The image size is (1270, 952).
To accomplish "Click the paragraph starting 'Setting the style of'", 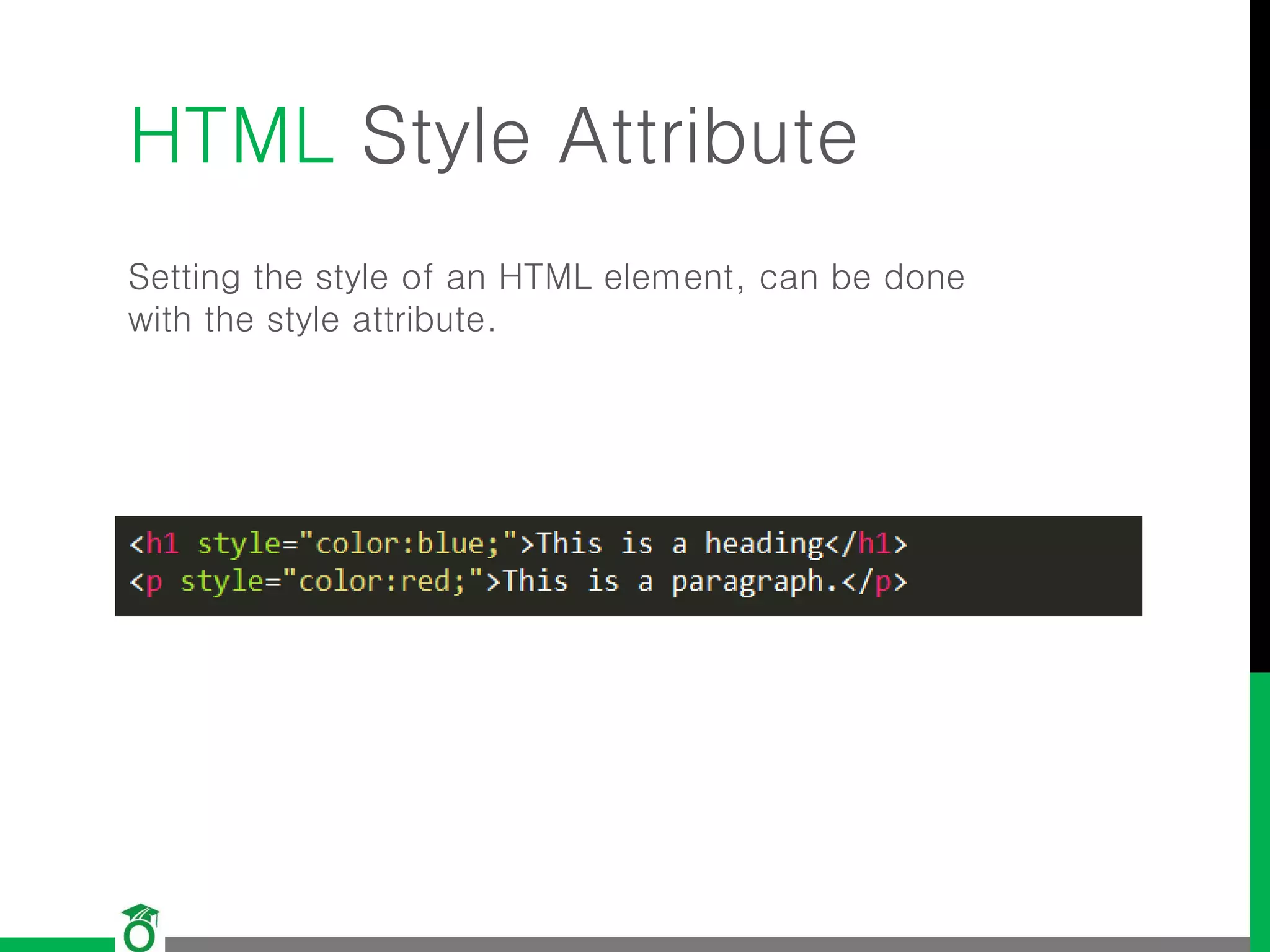I will coord(546,298).
